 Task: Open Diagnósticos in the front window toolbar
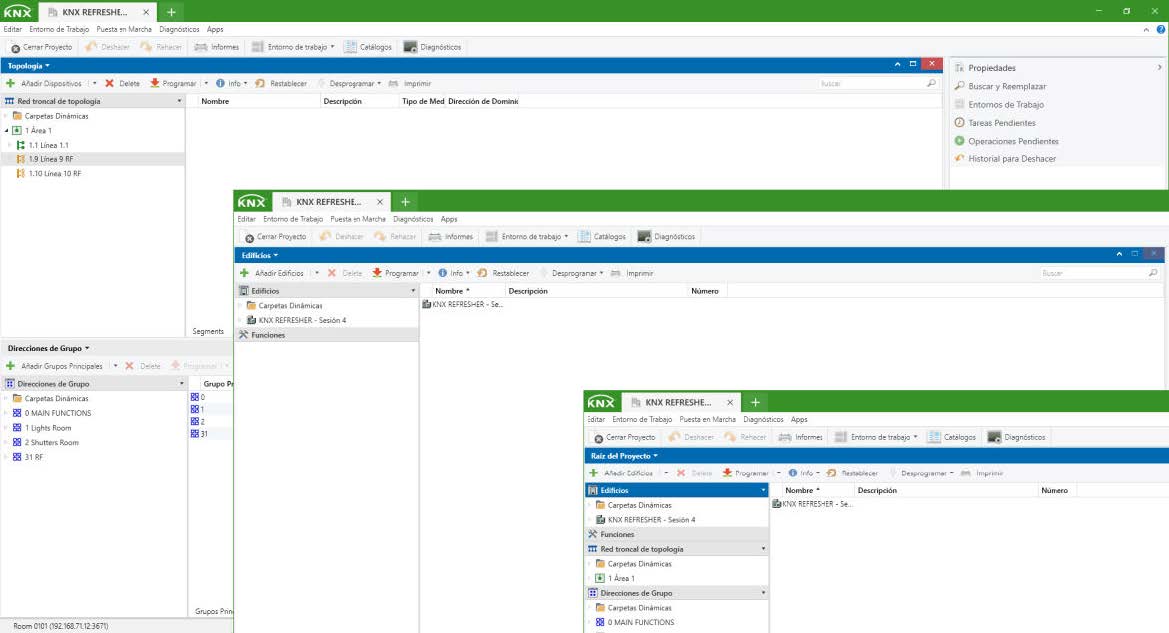[x=1016, y=437]
